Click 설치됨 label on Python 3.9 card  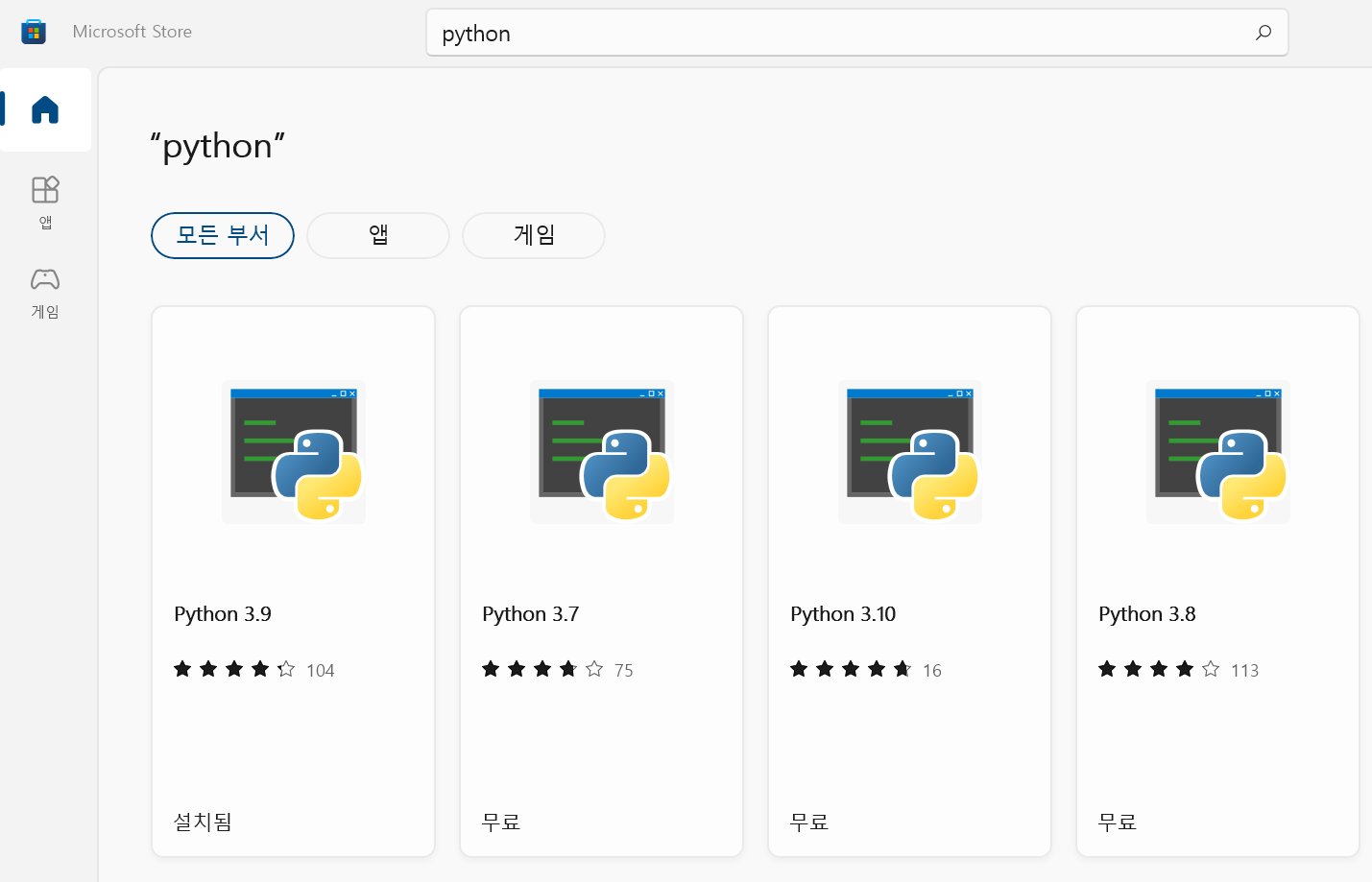point(203,822)
